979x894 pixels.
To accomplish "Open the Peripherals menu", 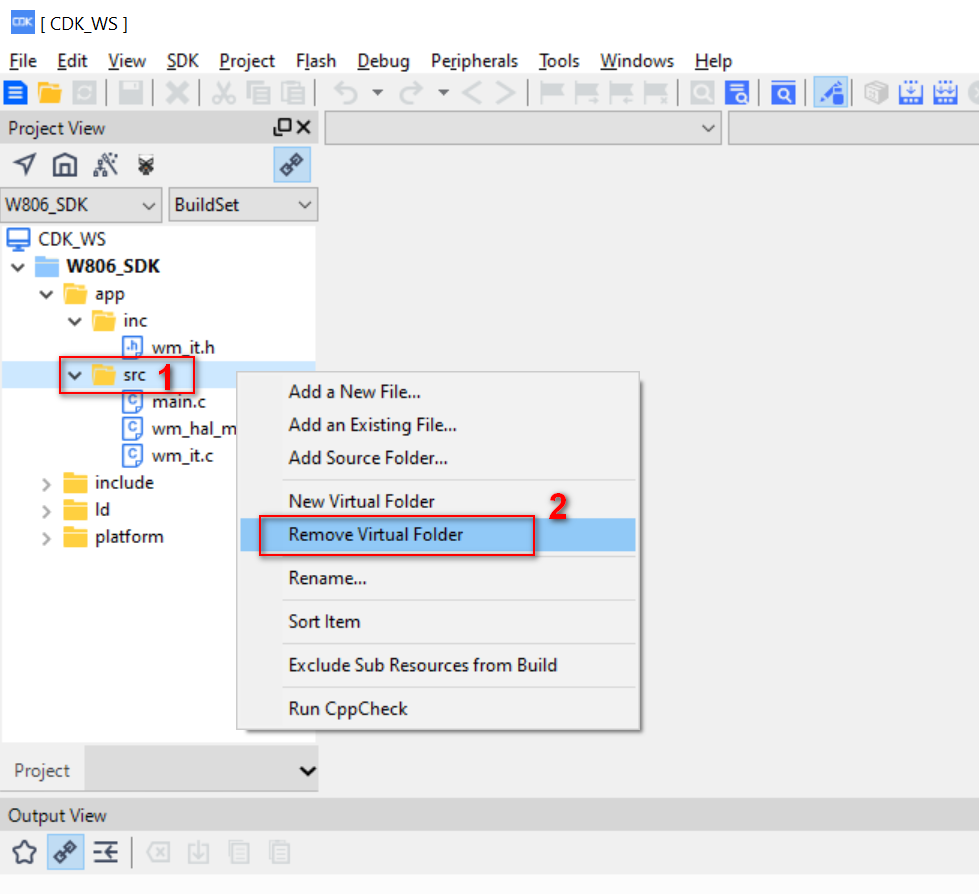I will pos(475,61).
